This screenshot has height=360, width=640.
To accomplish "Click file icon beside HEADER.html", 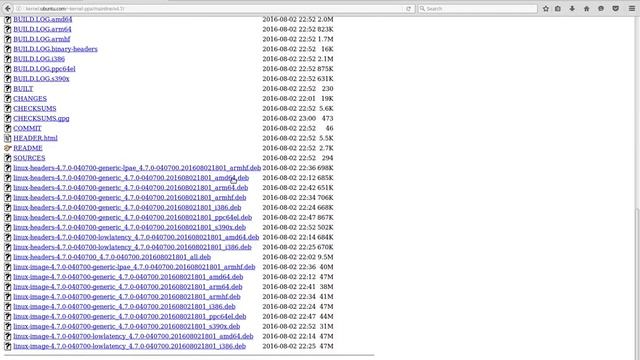I will 8,138.
